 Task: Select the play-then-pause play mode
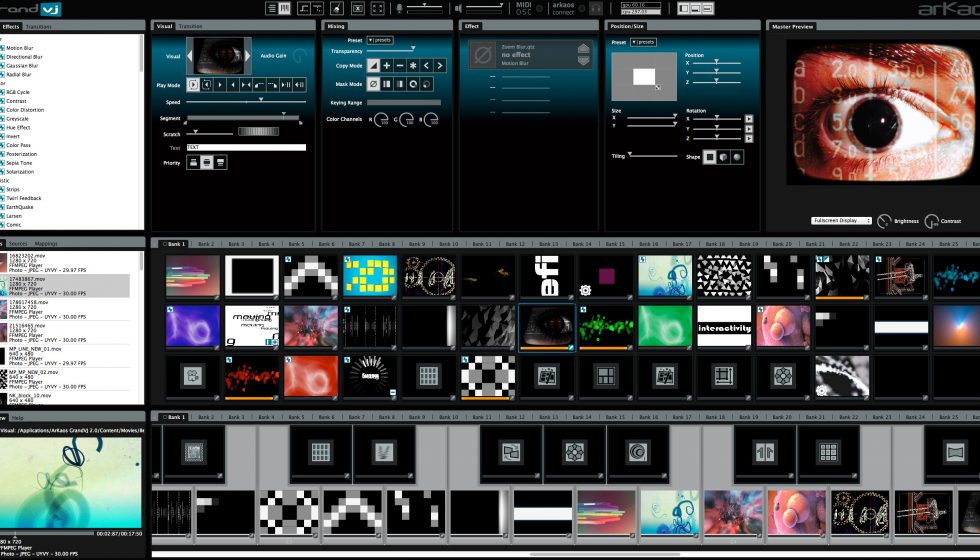coord(286,84)
